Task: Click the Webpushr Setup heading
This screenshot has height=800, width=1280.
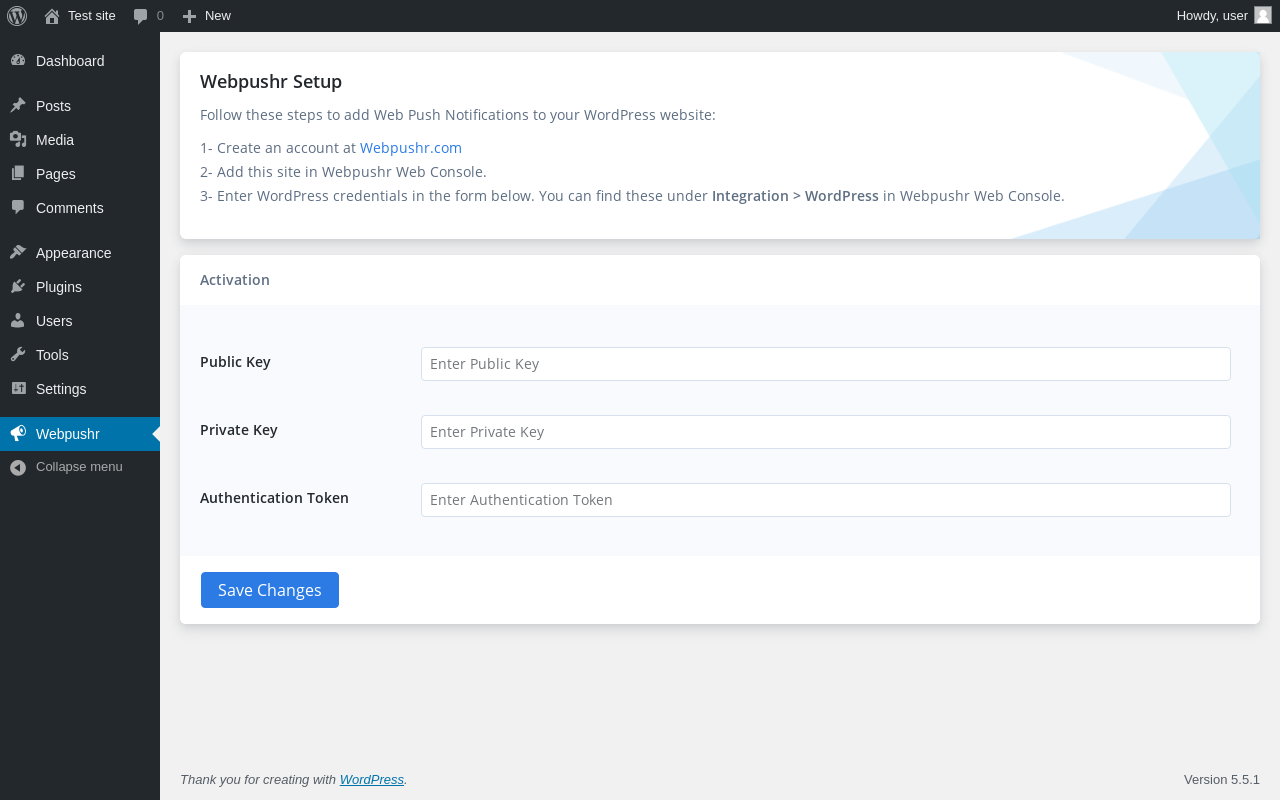Action: coord(271,82)
